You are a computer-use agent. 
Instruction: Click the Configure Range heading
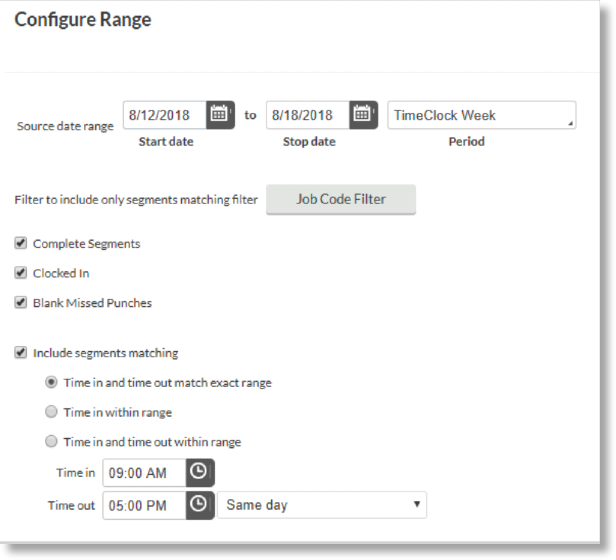82,20
